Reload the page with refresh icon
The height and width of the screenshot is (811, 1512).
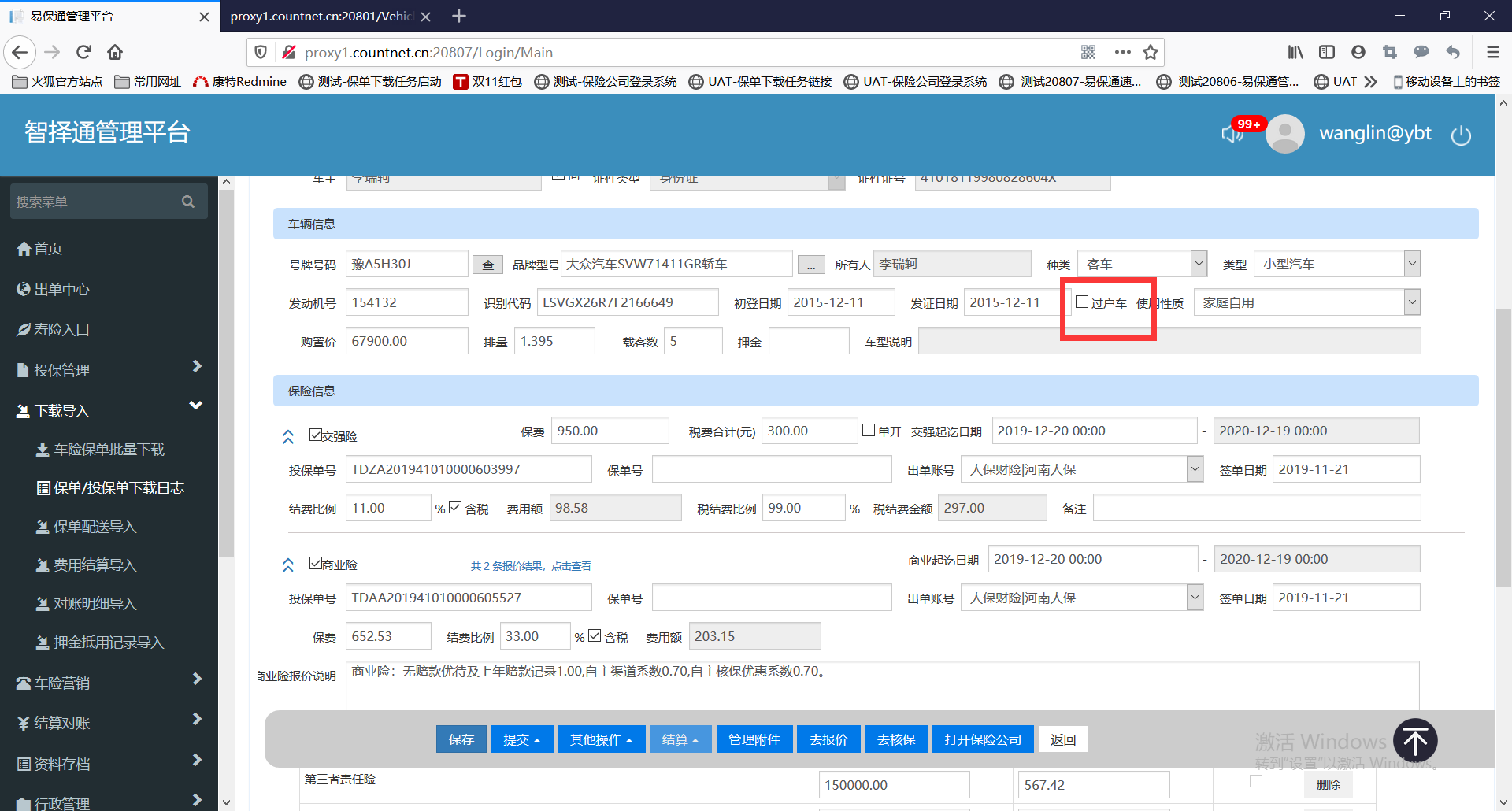tap(83, 53)
